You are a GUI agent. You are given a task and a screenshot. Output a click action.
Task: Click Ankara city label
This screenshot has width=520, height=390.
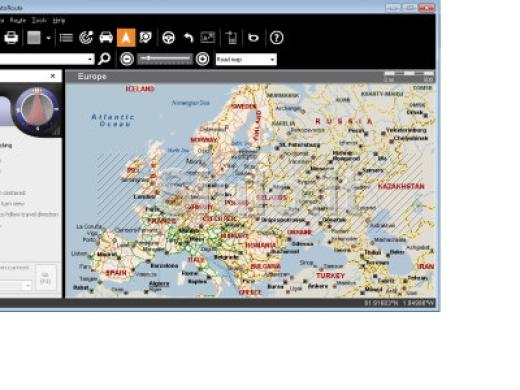[317, 286]
